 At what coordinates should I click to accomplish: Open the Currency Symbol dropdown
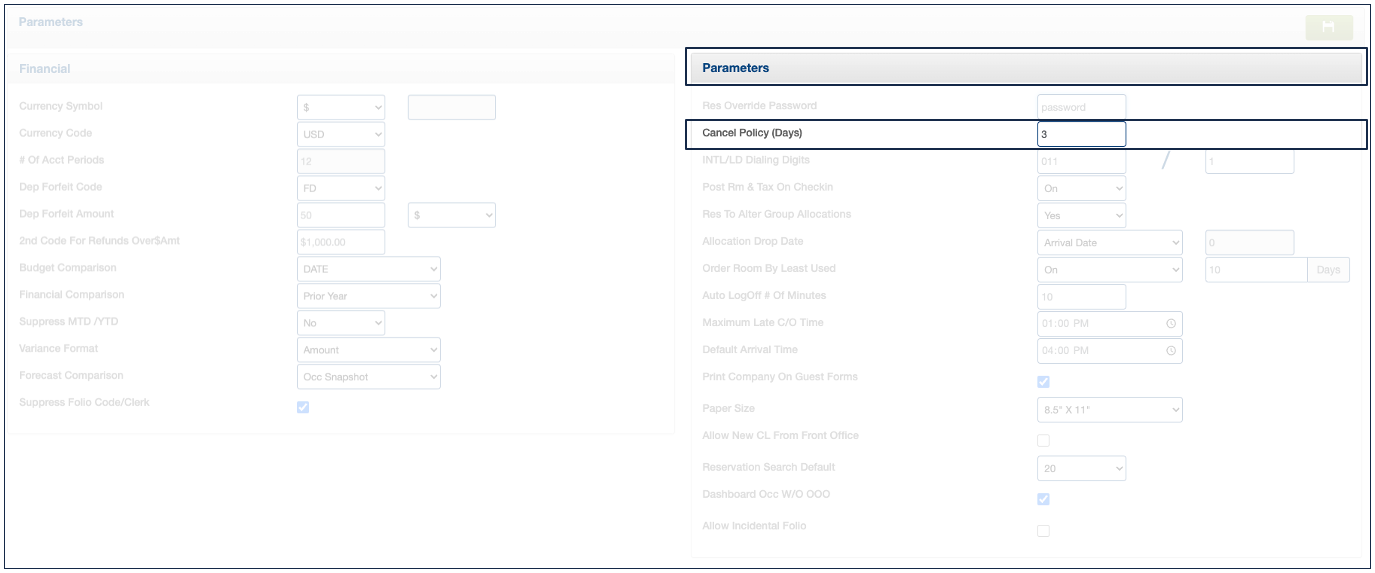click(341, 107)
